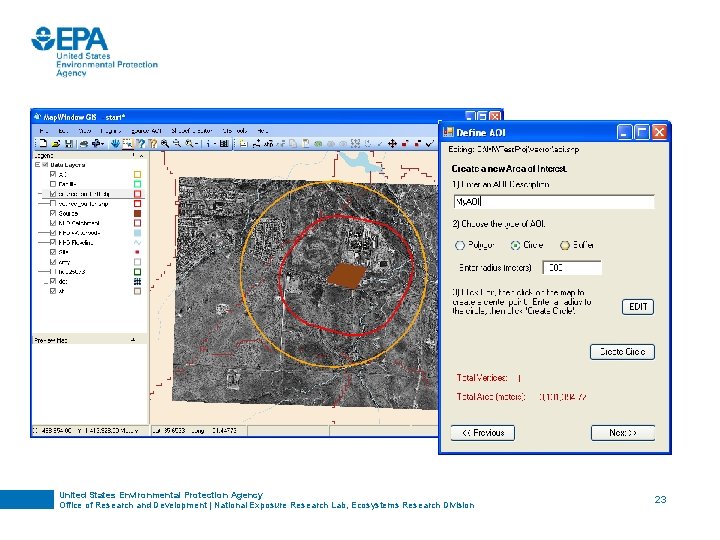This screenshot has height=540, width=720.
Task: Toggle the NHD Flowline layer checkbox
Action: [x=52, y=242]
